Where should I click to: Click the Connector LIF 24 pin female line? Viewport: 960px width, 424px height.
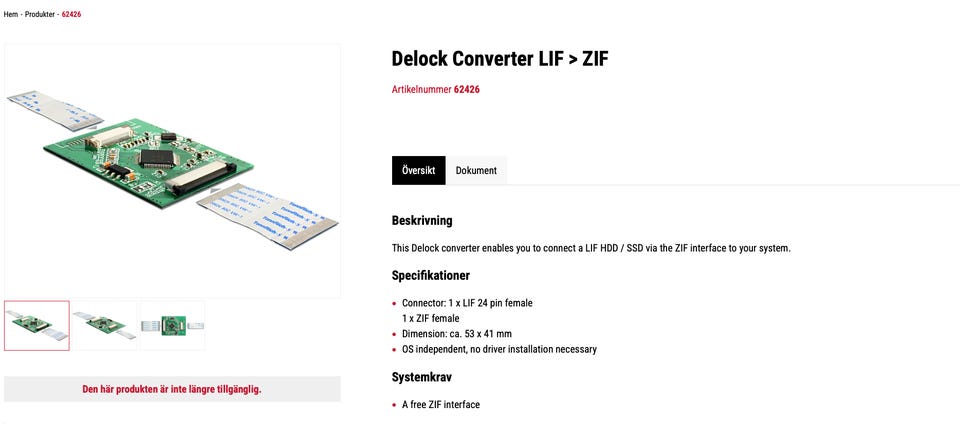pyautogui.click(x=467, y=303)
